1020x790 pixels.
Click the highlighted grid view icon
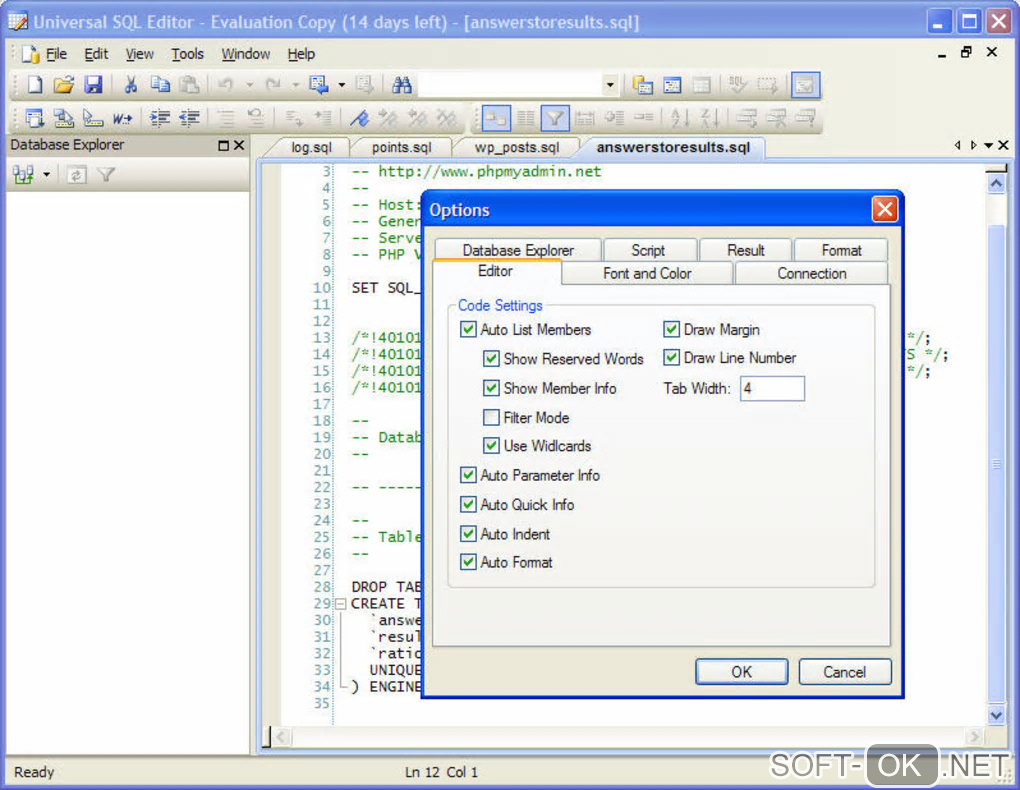point(496,118)
